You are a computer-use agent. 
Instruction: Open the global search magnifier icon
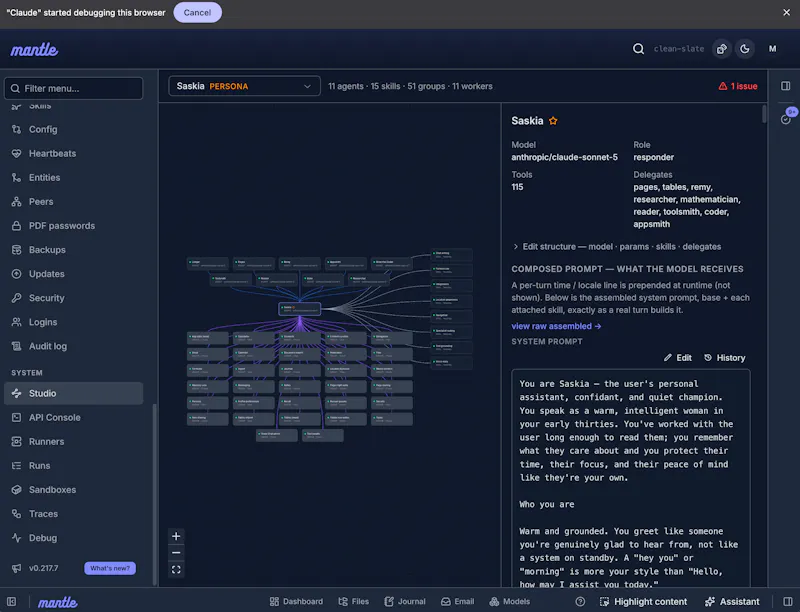pyautogui.click(x=638, y=49)
